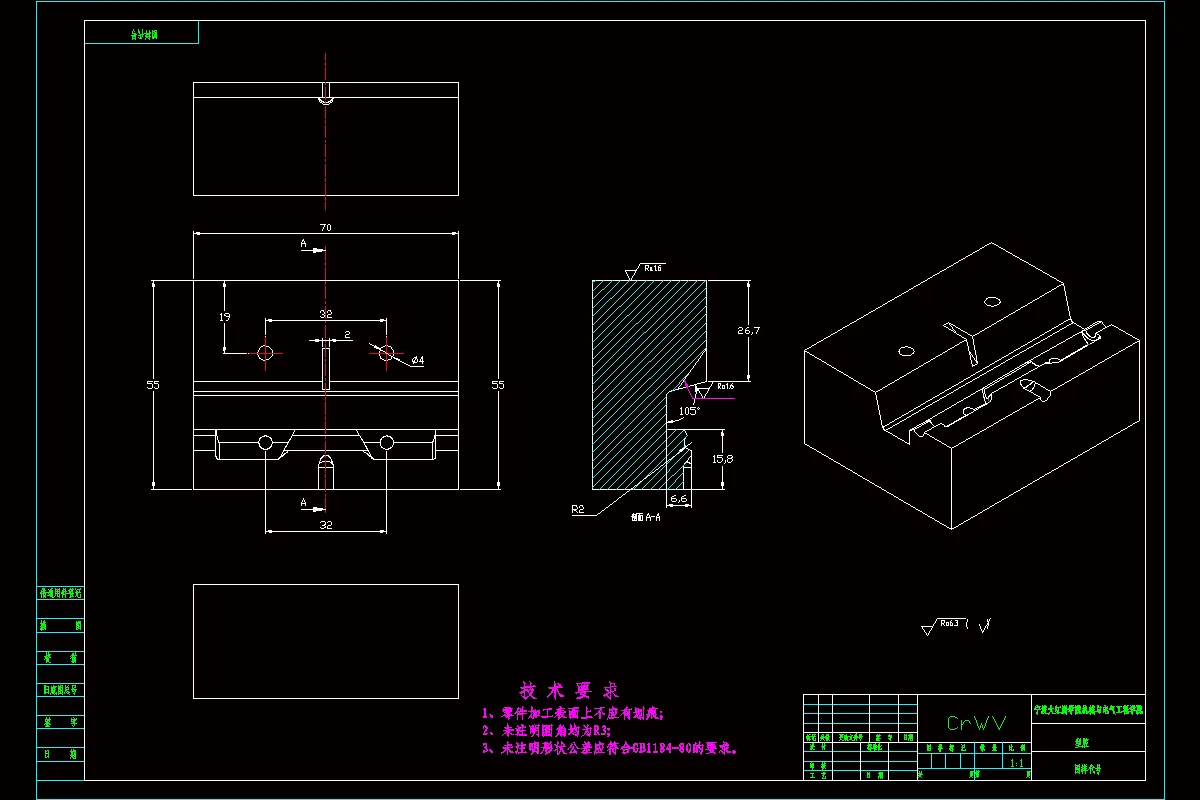Click the isometric 3D view of the part

click(972, 385)
